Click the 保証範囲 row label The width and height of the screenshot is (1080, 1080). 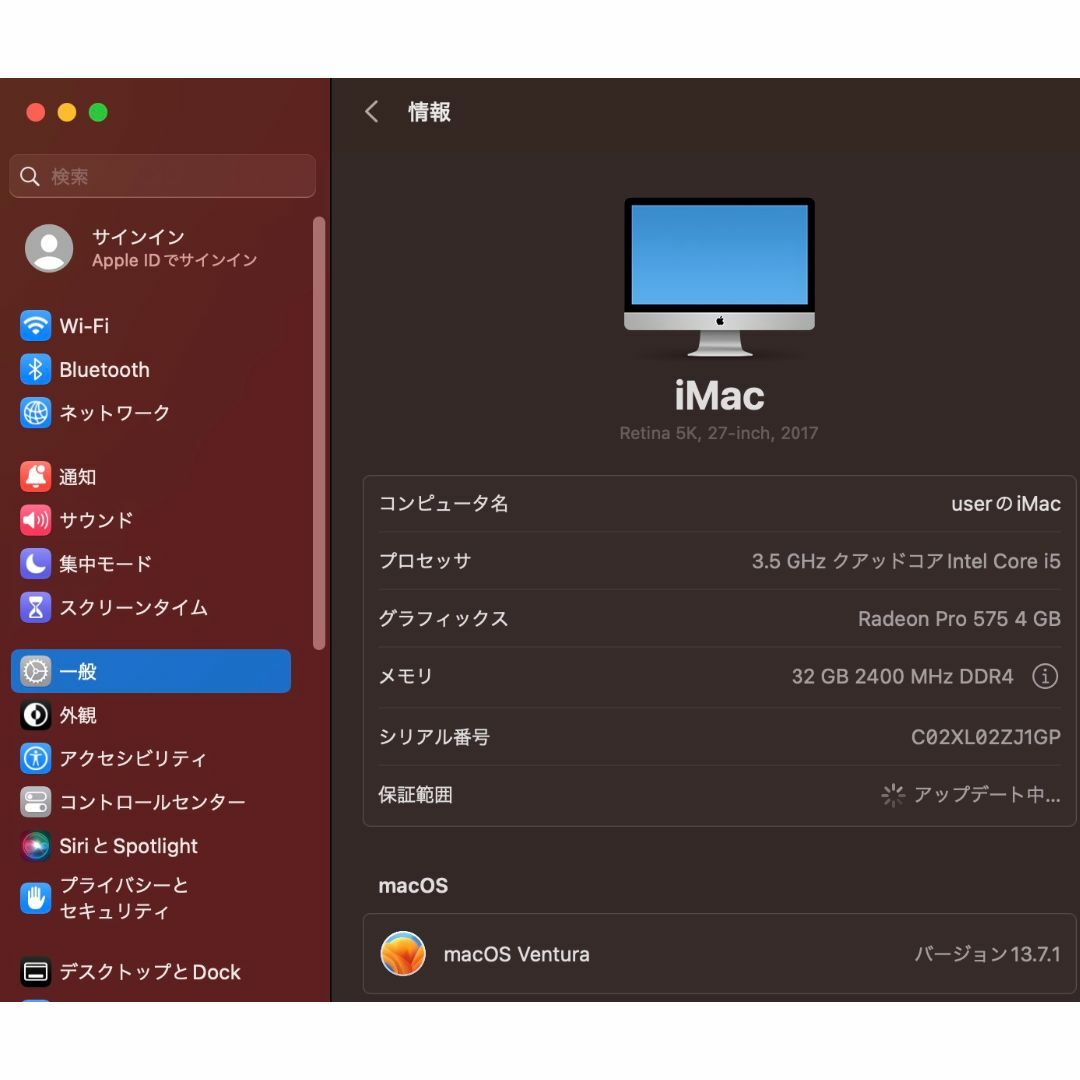pos(415,795)
